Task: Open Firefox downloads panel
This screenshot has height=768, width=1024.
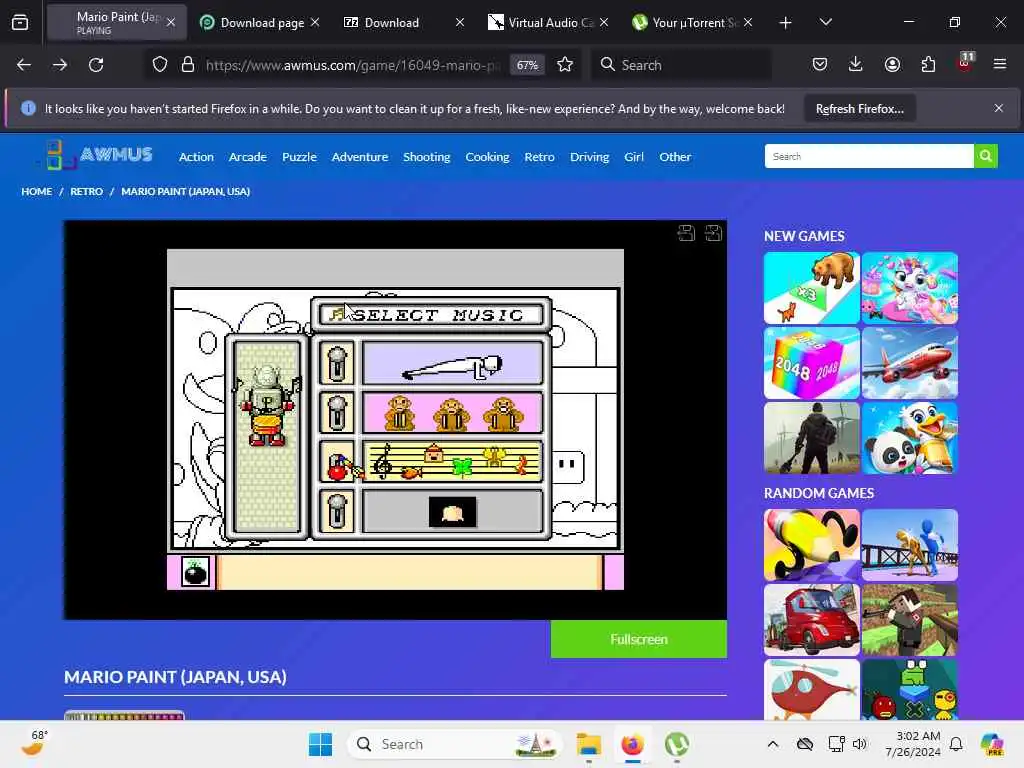Action: click(856, 64)
